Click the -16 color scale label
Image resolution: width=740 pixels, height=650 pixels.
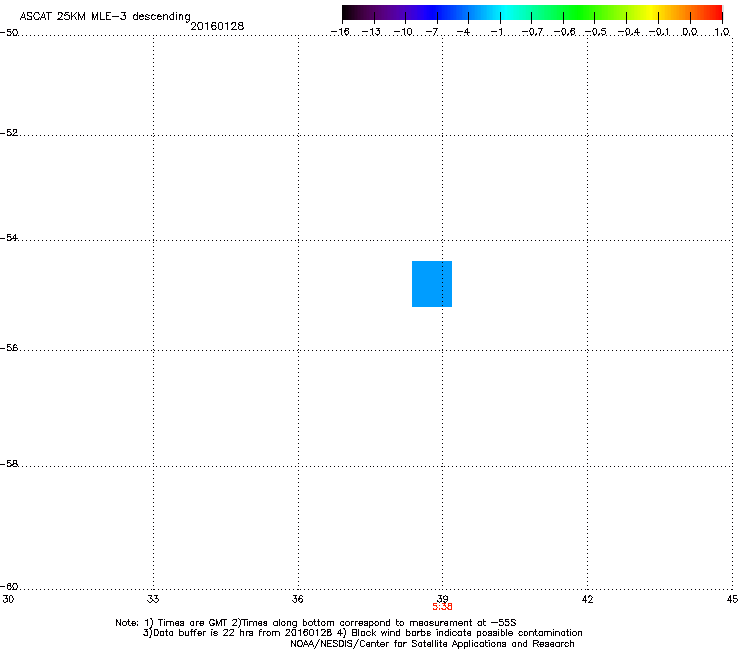click(340, 32)
